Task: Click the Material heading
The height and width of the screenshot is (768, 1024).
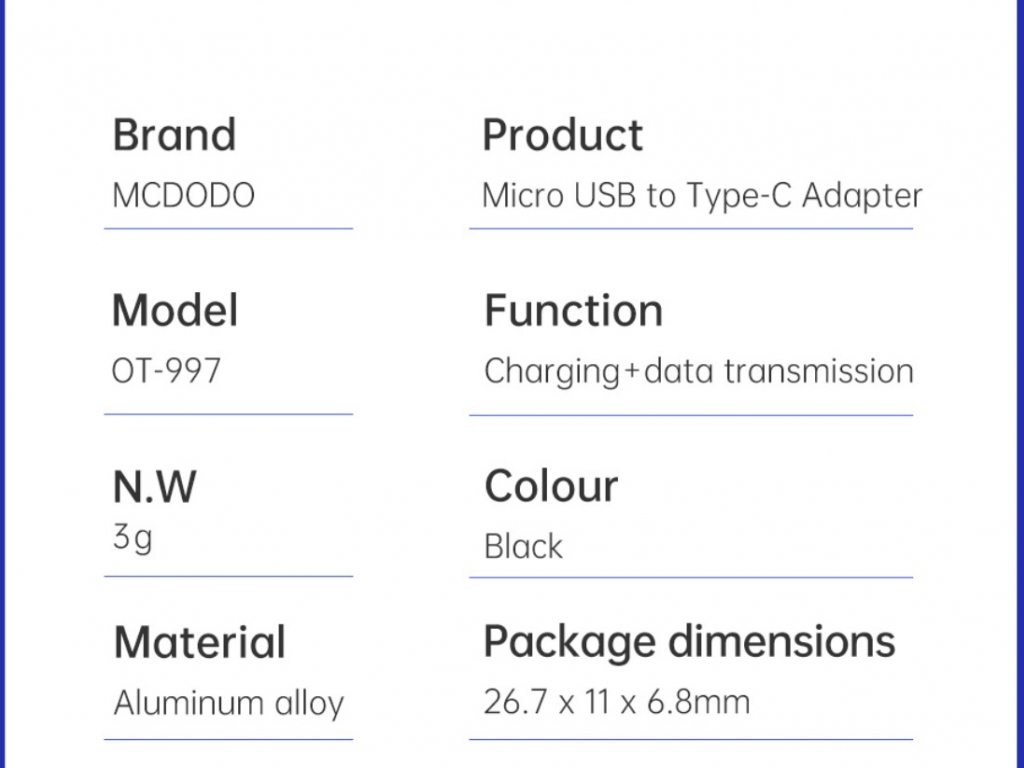Action: click(200, 642)
